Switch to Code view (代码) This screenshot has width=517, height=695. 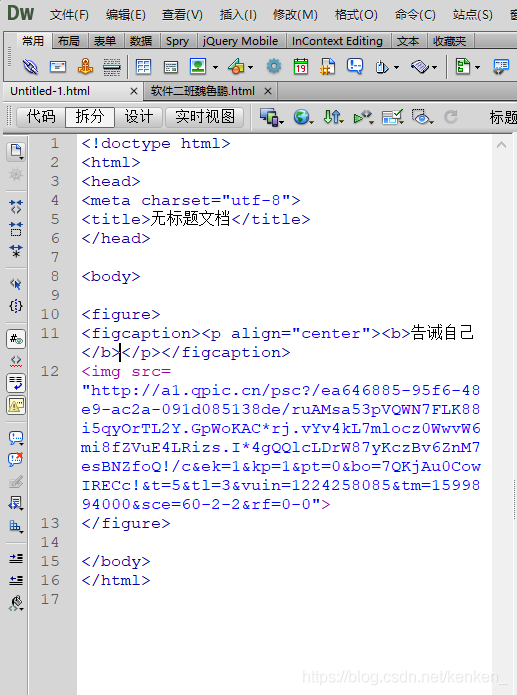(41, 117)
